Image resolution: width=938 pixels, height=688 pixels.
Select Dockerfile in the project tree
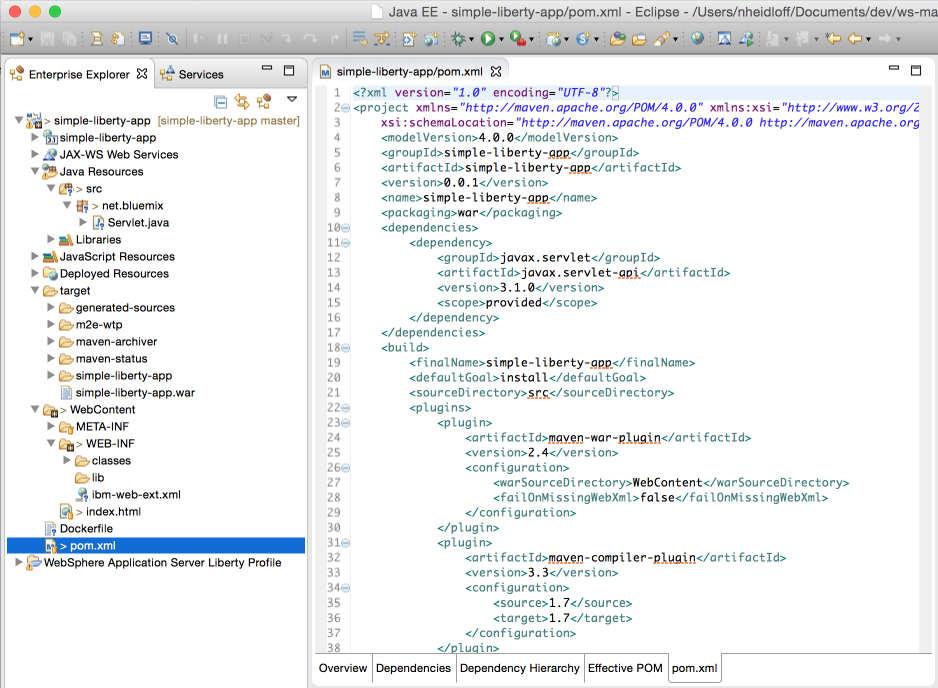pyautogui.click(x=86, y=529)
